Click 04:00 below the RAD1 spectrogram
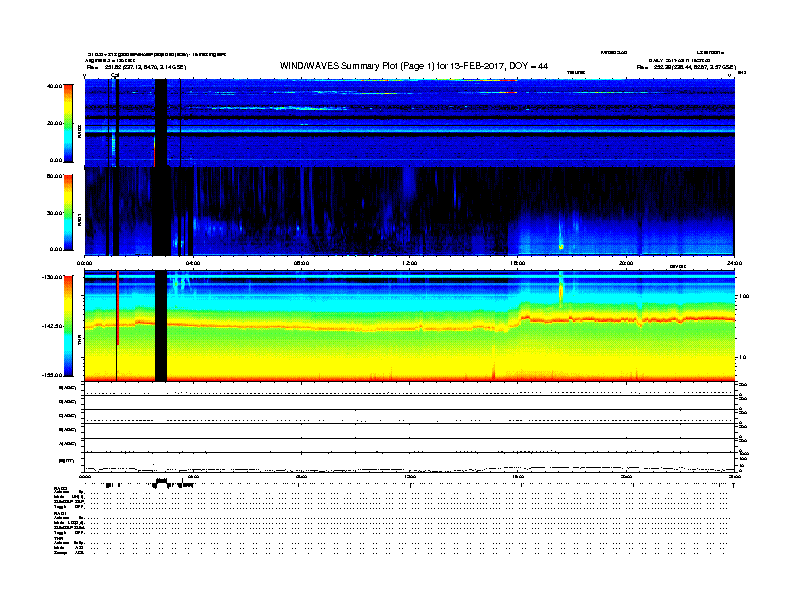 pos(193,263)
